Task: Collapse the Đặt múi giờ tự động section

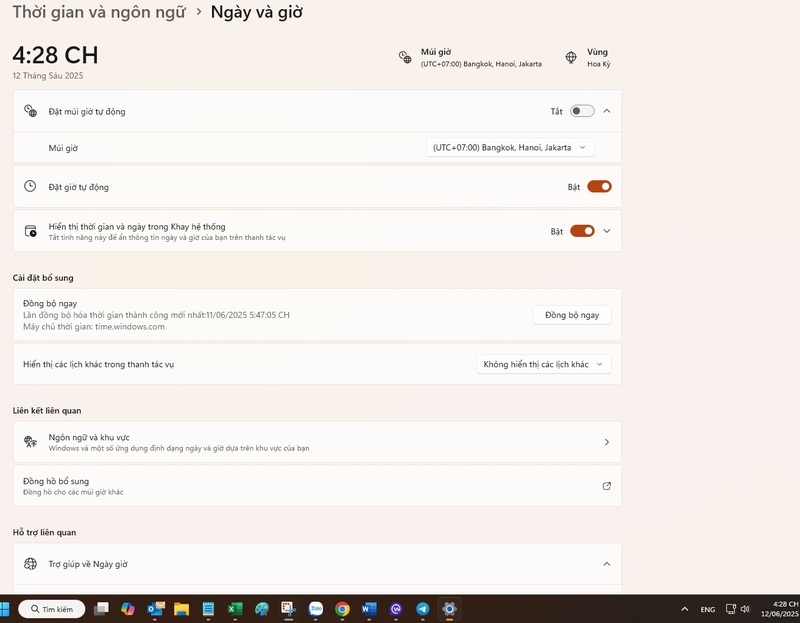Action: pyautogui.click(x=607, y=111)
